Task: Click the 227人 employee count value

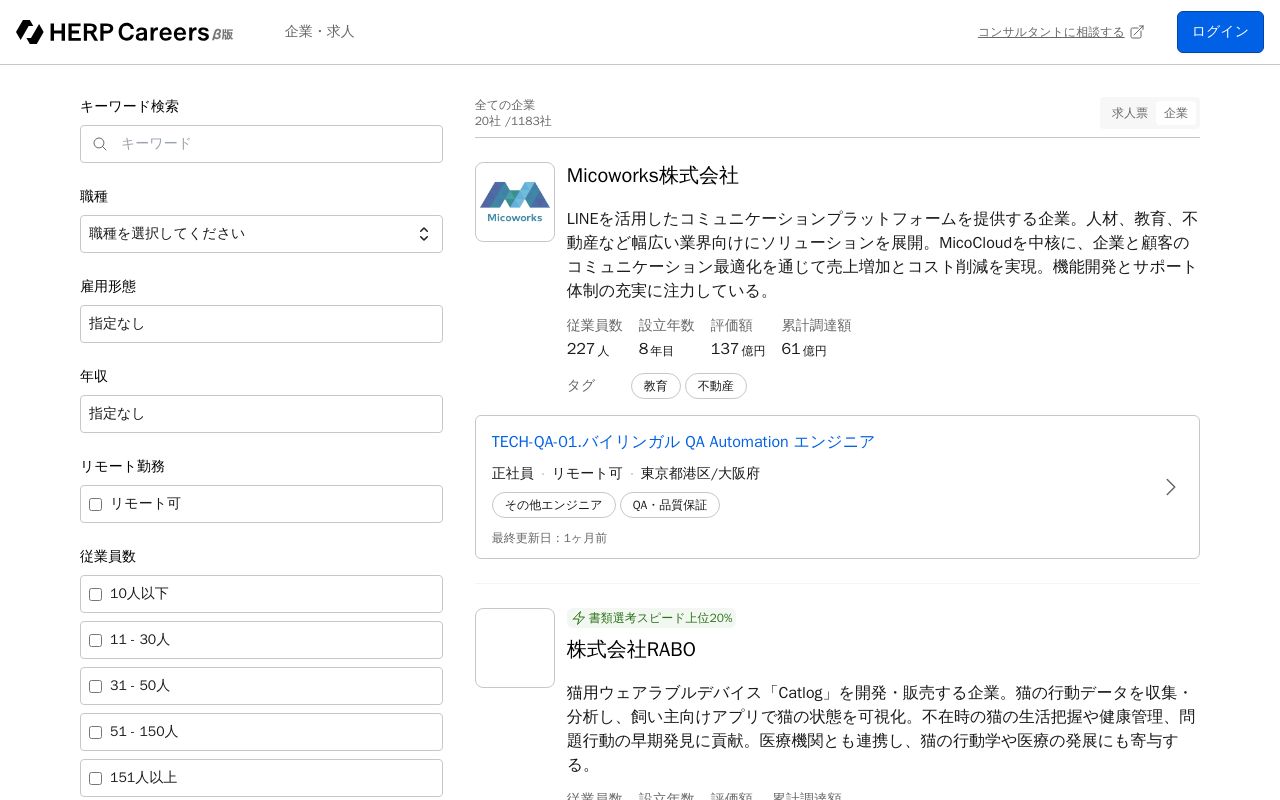Action: 588,349
